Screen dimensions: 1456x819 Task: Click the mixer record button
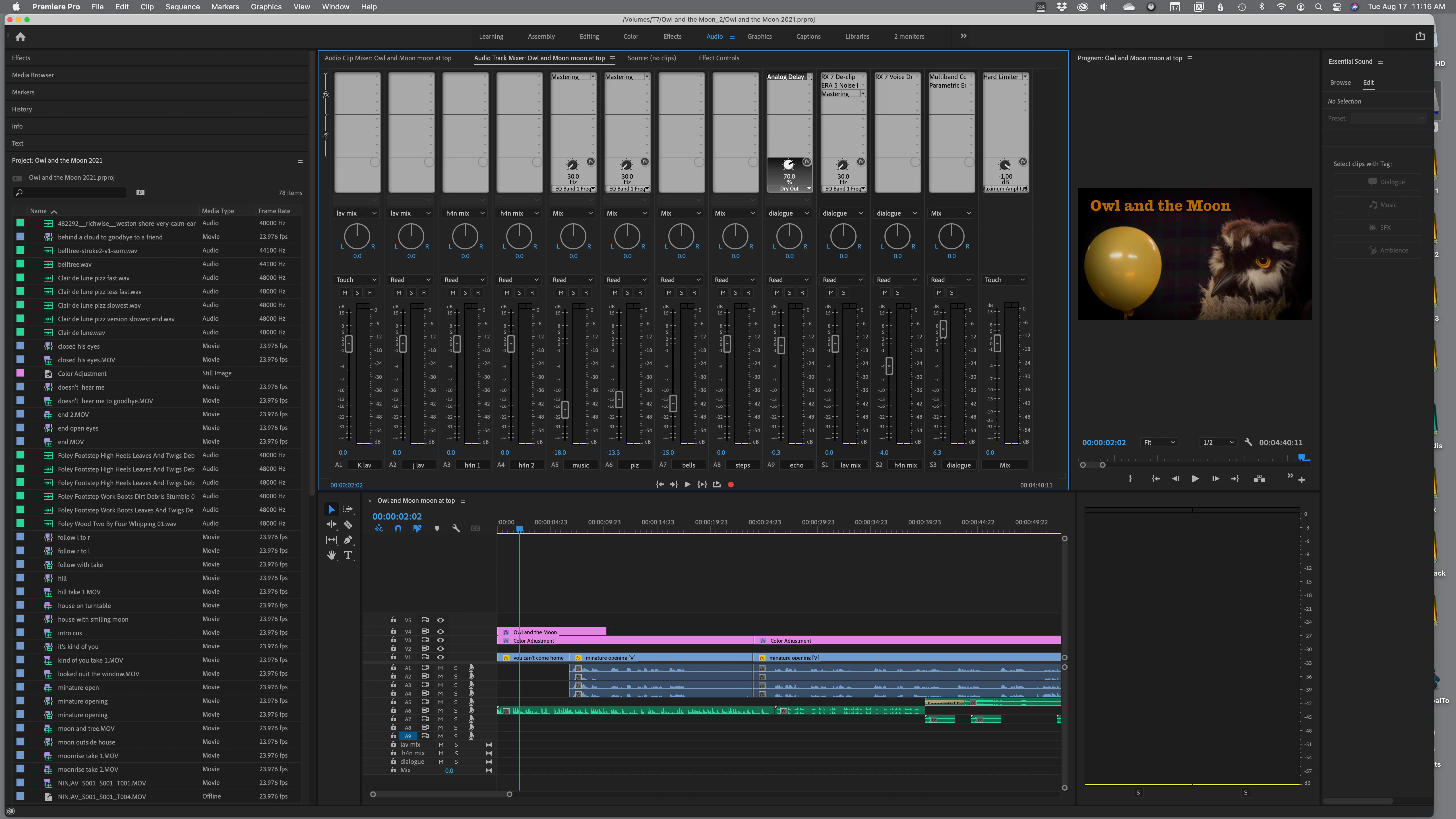click(730, 484)
